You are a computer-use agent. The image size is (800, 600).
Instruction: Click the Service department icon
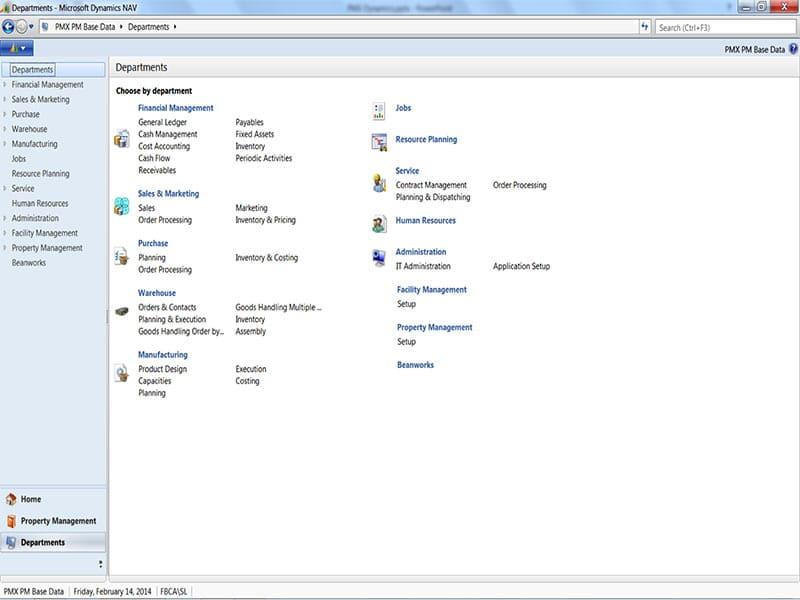pos(379,183)
